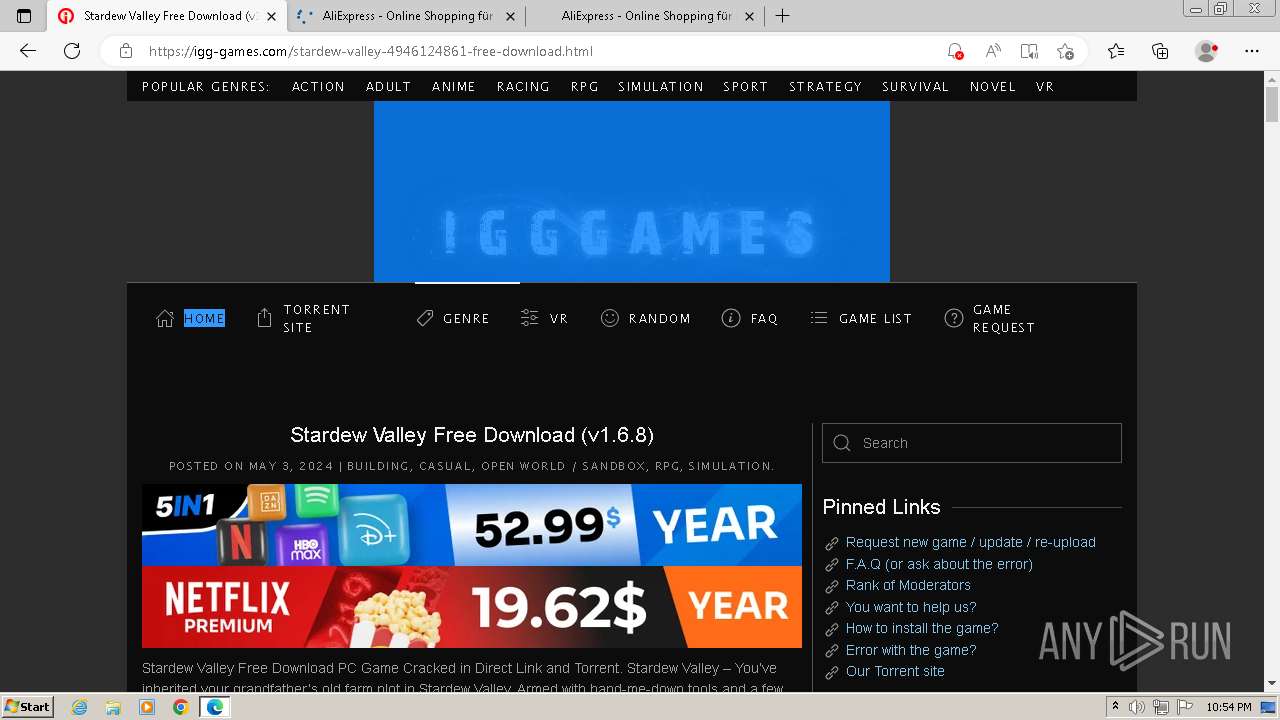Open File Explorer from taskbar
Viewport: 1280px width, 720px height.
coord(113,707)
